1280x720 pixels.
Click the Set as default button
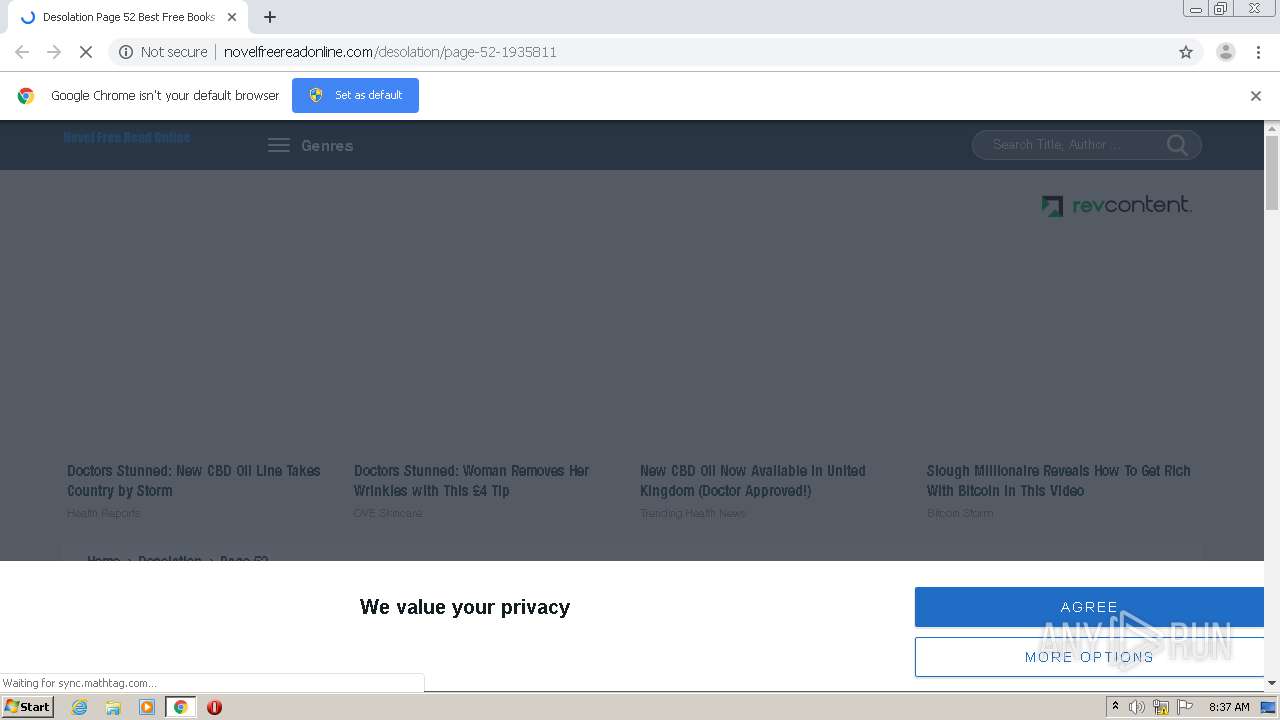point(355,95)
